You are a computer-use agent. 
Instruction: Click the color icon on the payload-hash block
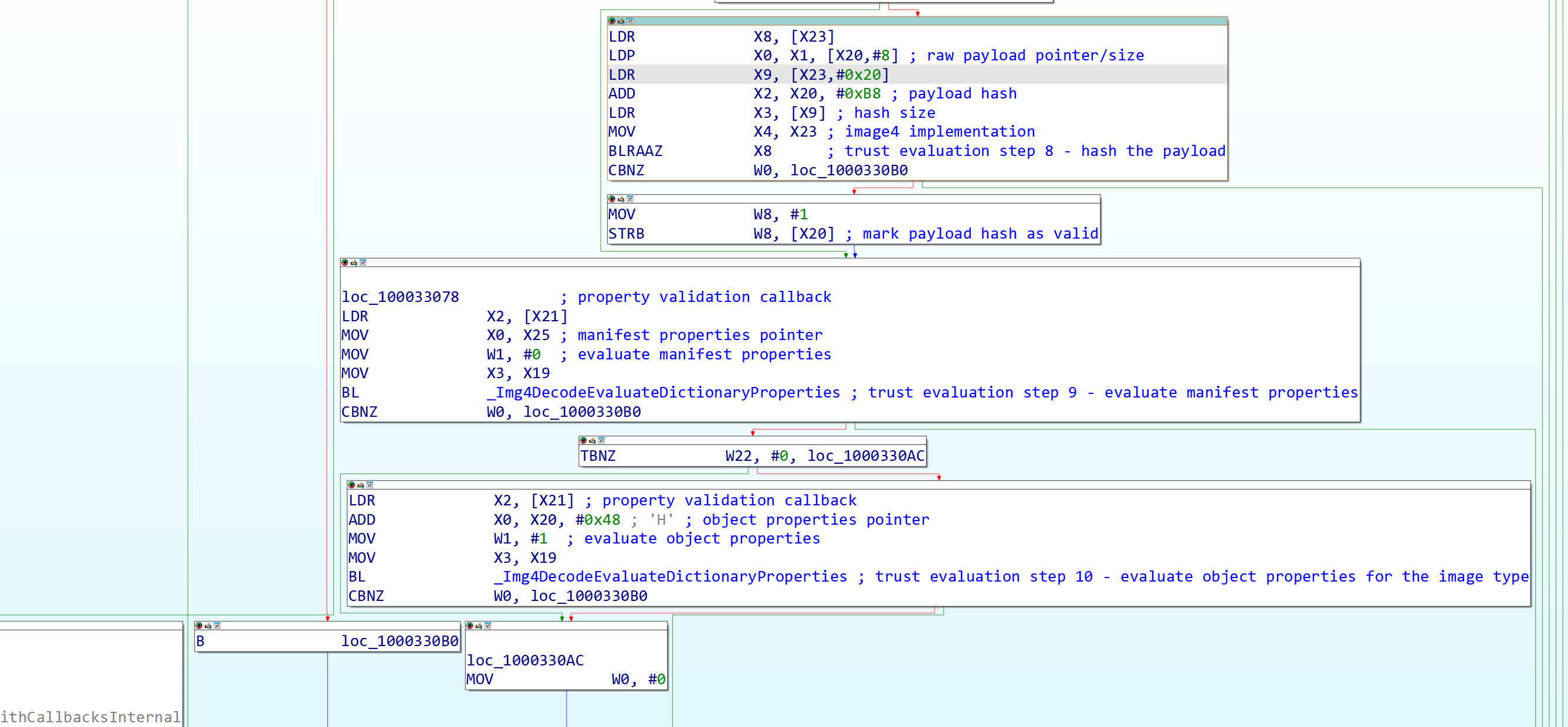tap(612, 21)
